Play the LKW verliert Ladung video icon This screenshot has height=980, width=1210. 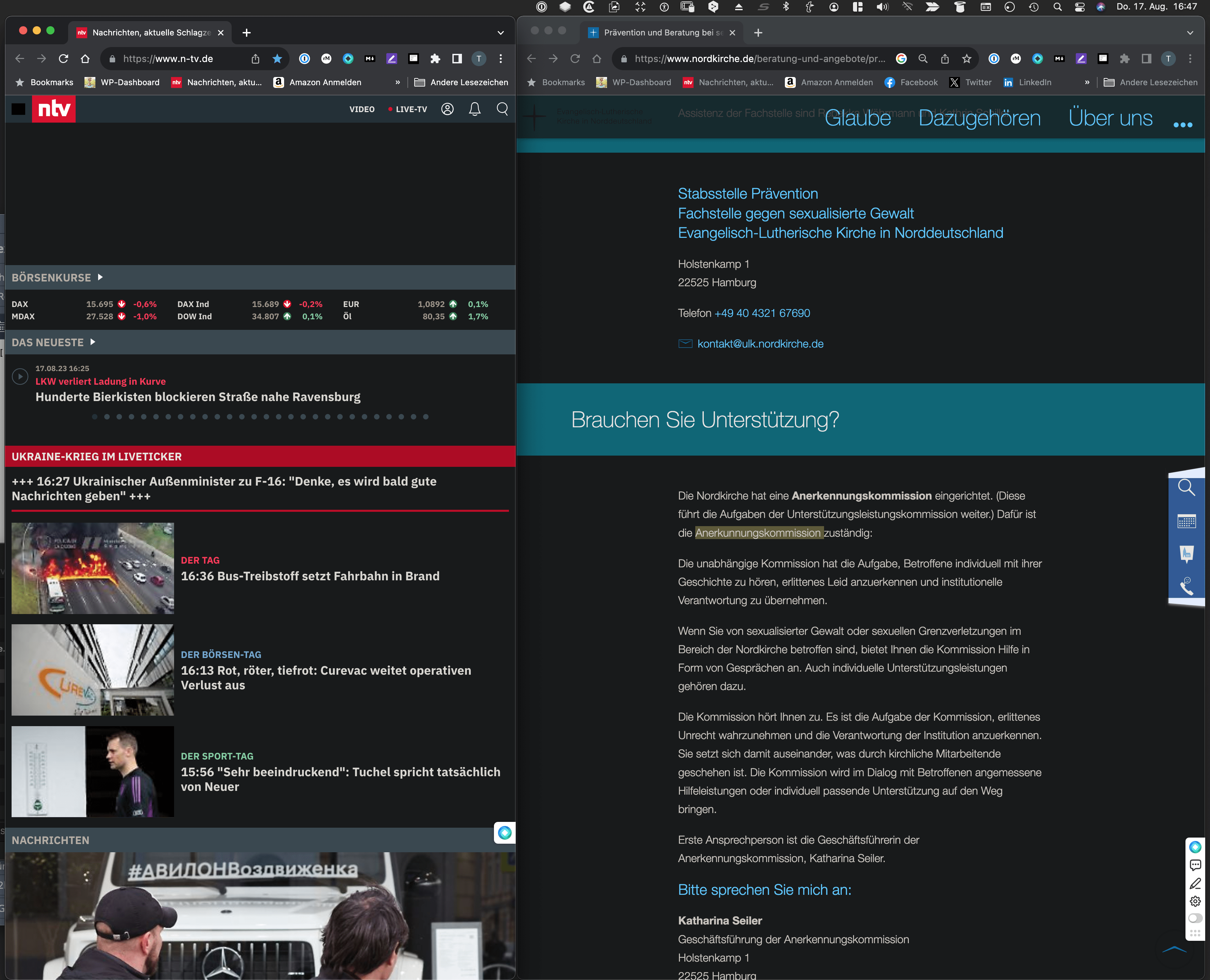coord(20,377)
